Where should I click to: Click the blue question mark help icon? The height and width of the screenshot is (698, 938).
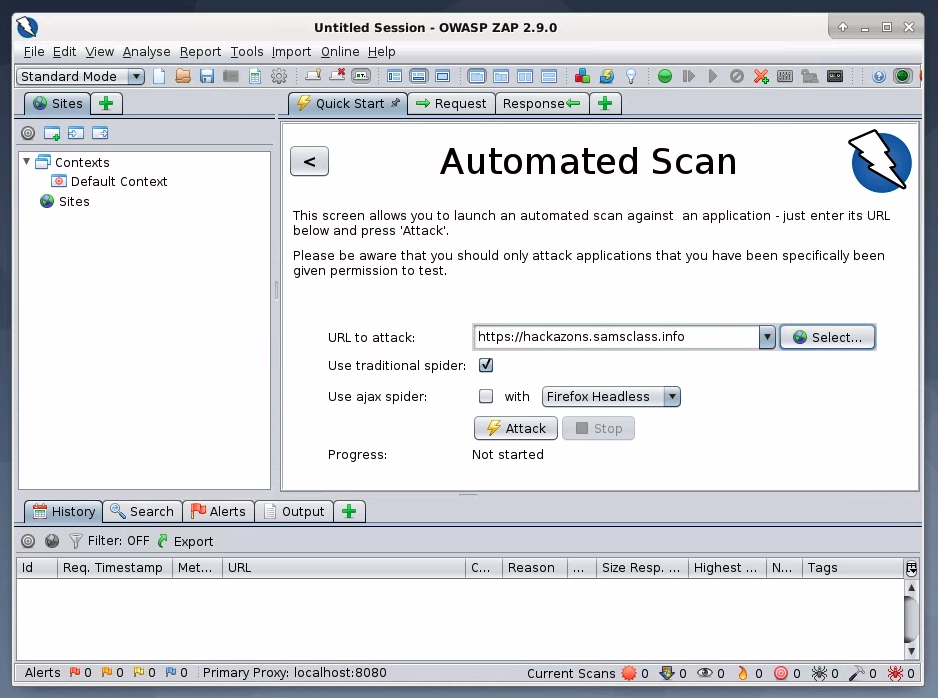(879, 76)
